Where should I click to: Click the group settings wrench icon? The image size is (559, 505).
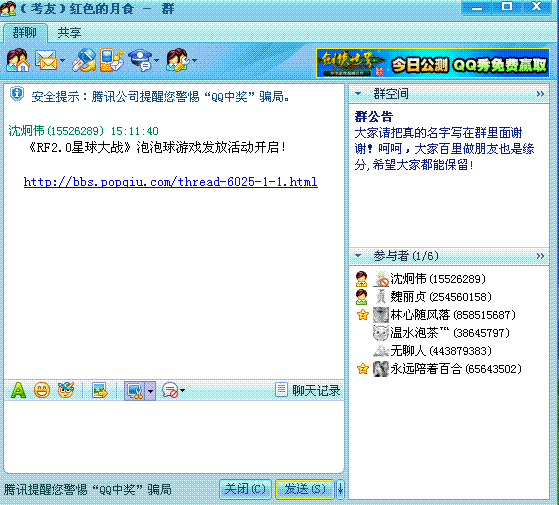point(178,60)
